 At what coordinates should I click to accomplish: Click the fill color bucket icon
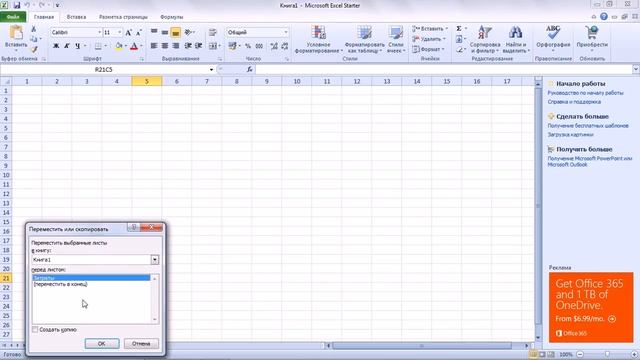coord(118,46)
